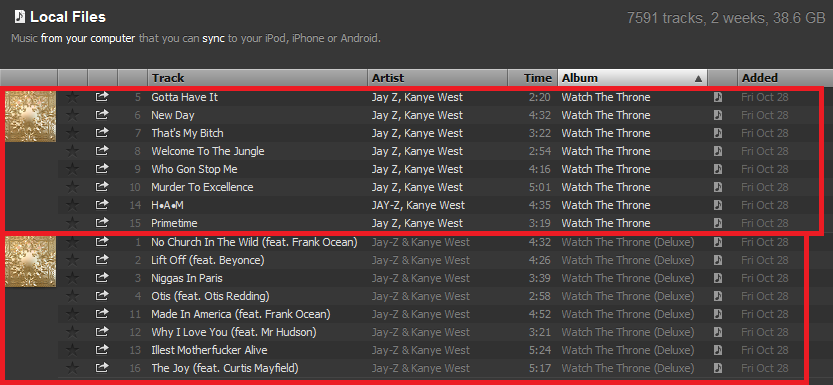
Task: Open Watch The Throne album cover art
Action: (x=31, y=116)
